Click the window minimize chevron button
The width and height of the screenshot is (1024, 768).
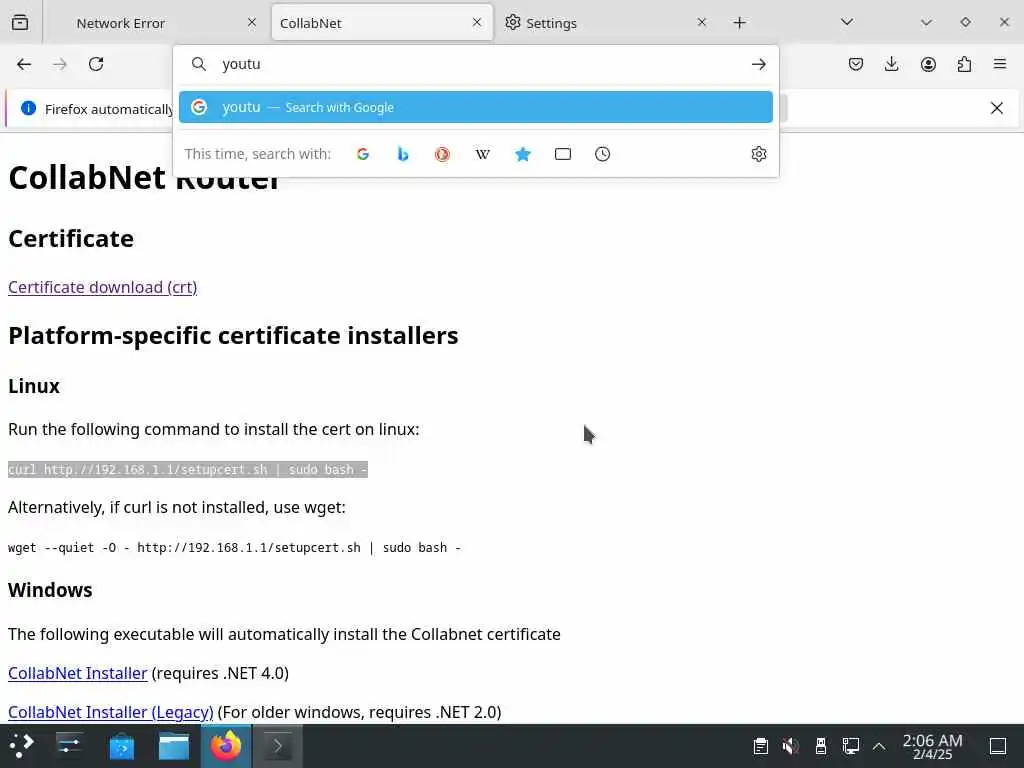pos(926,22)
